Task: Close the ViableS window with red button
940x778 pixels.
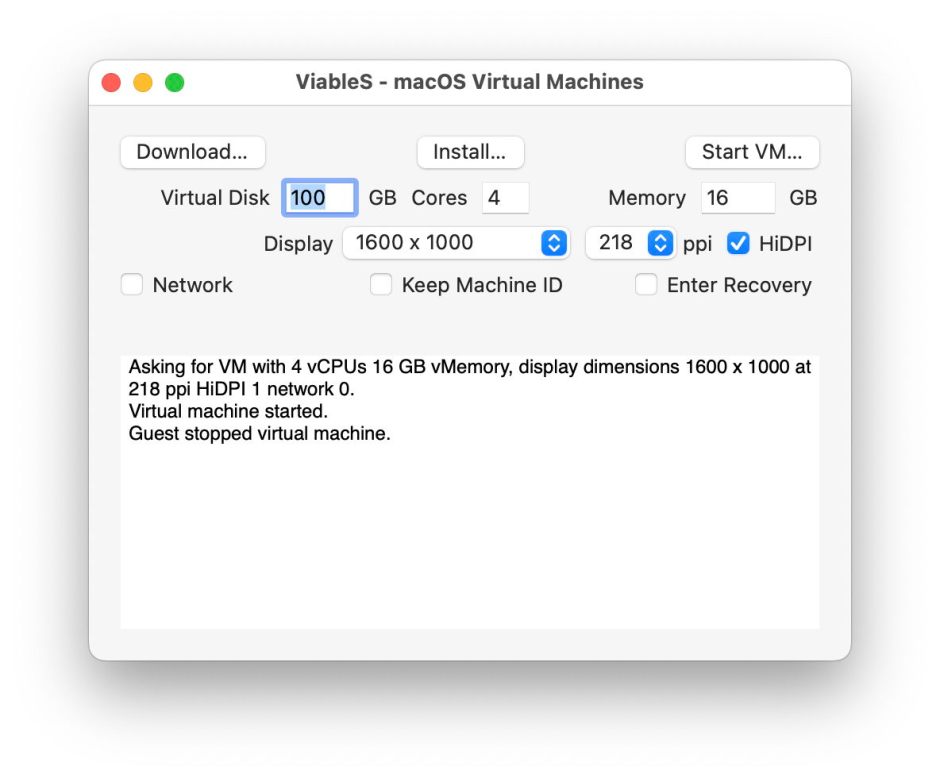Action: tap(111, 83)
